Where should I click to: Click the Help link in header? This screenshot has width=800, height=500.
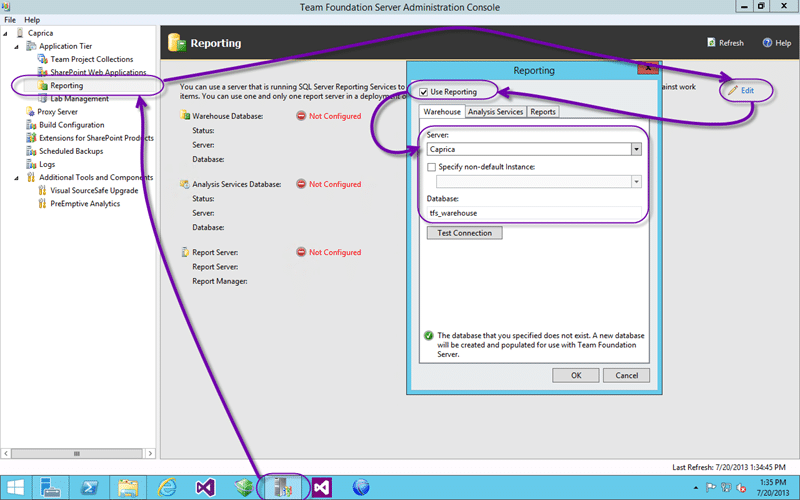783,43
